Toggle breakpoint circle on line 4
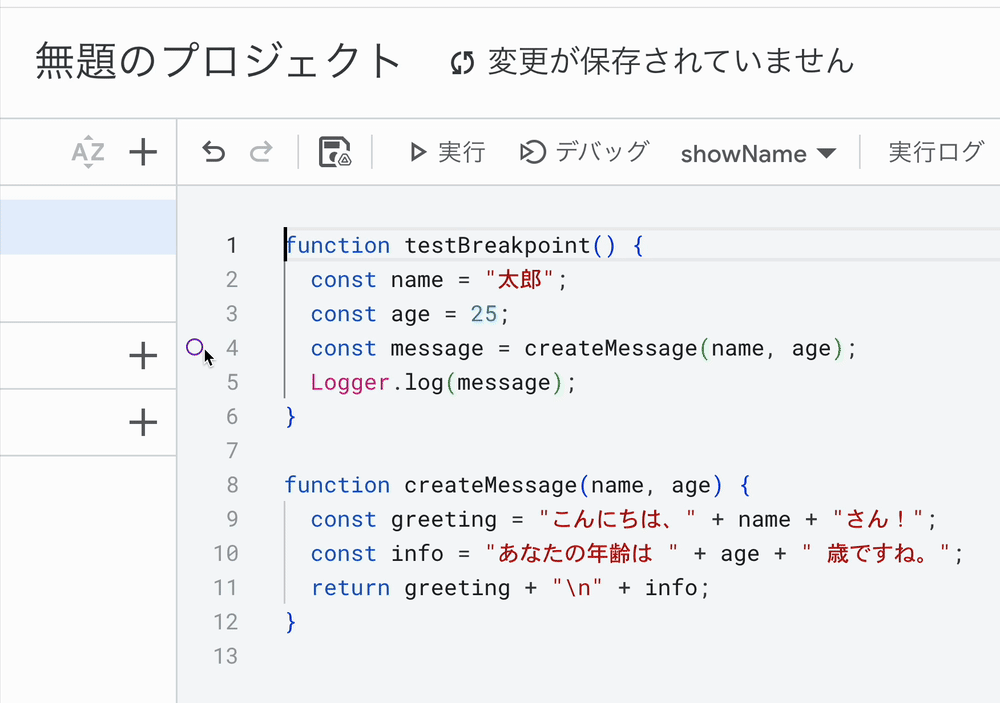The image size is (1000, 703). pyautogui.click(x=195, y=347)
